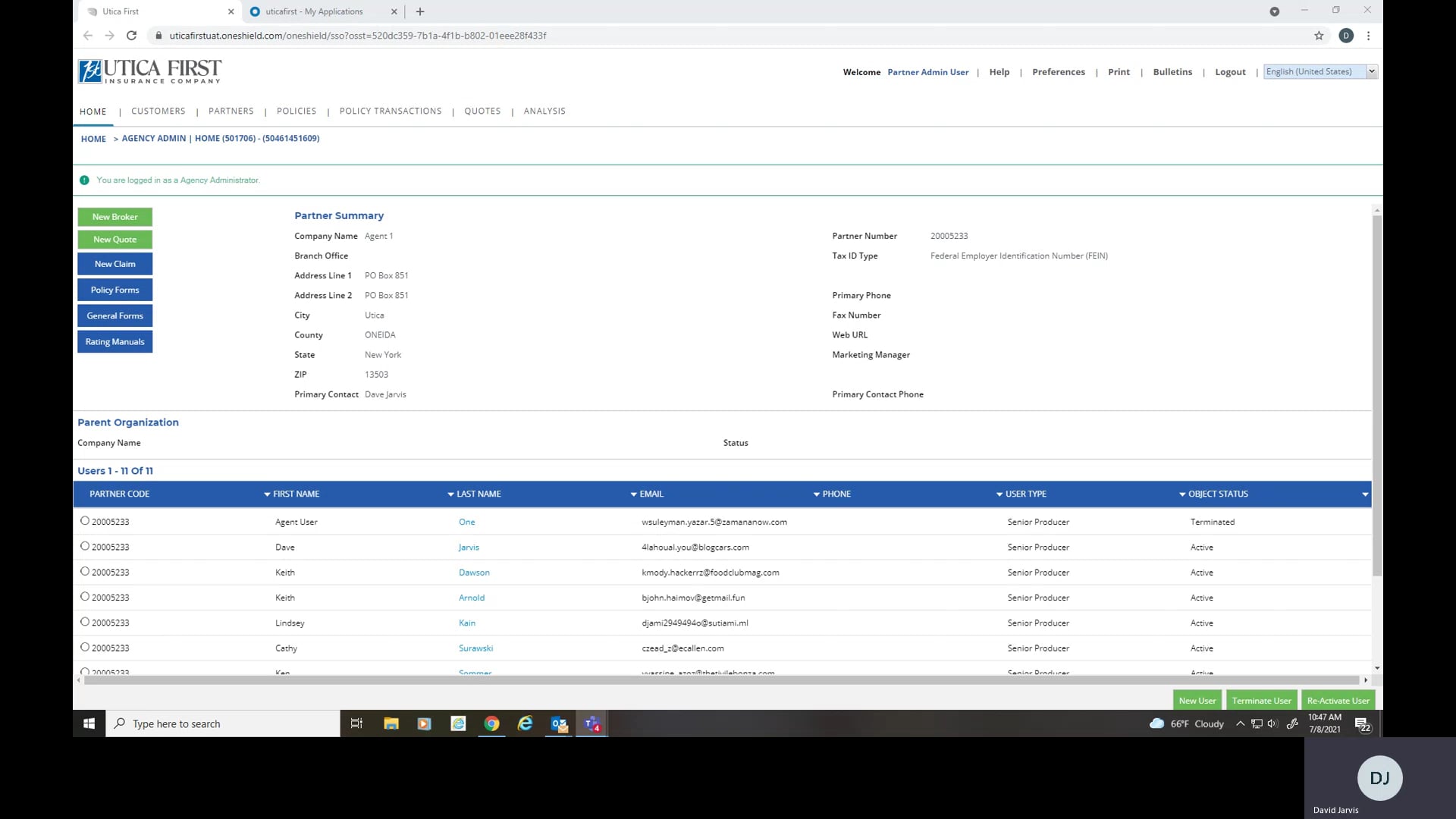Select the radio button for Agent User One
Viewport: 1456px width, 819px height.
[x=85, y=521]
